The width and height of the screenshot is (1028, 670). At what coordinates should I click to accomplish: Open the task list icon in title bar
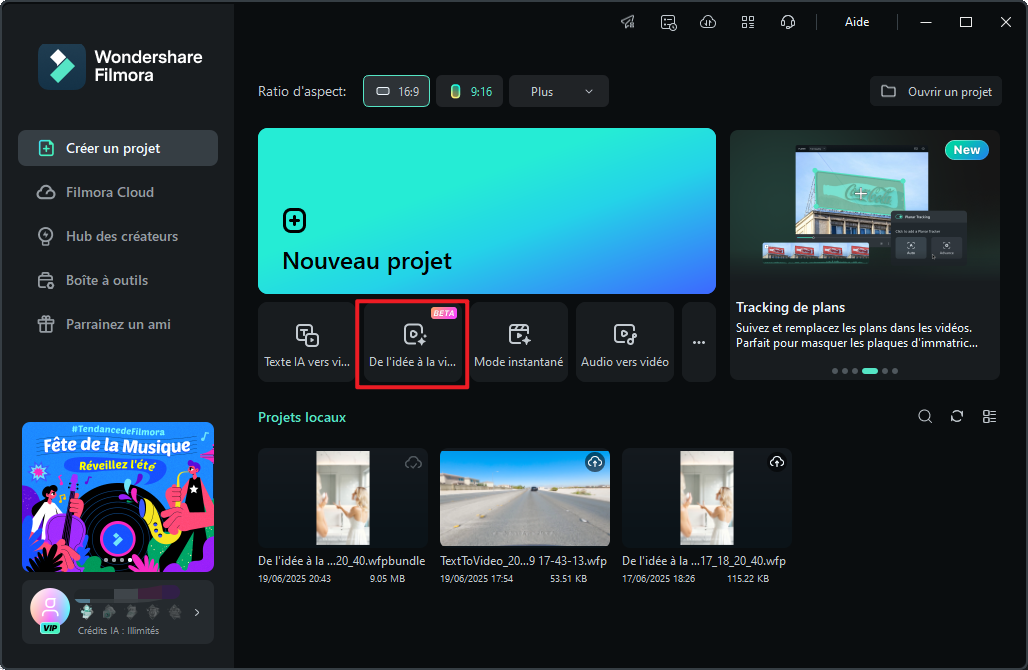pyautogui.click(x=668, y=22)
